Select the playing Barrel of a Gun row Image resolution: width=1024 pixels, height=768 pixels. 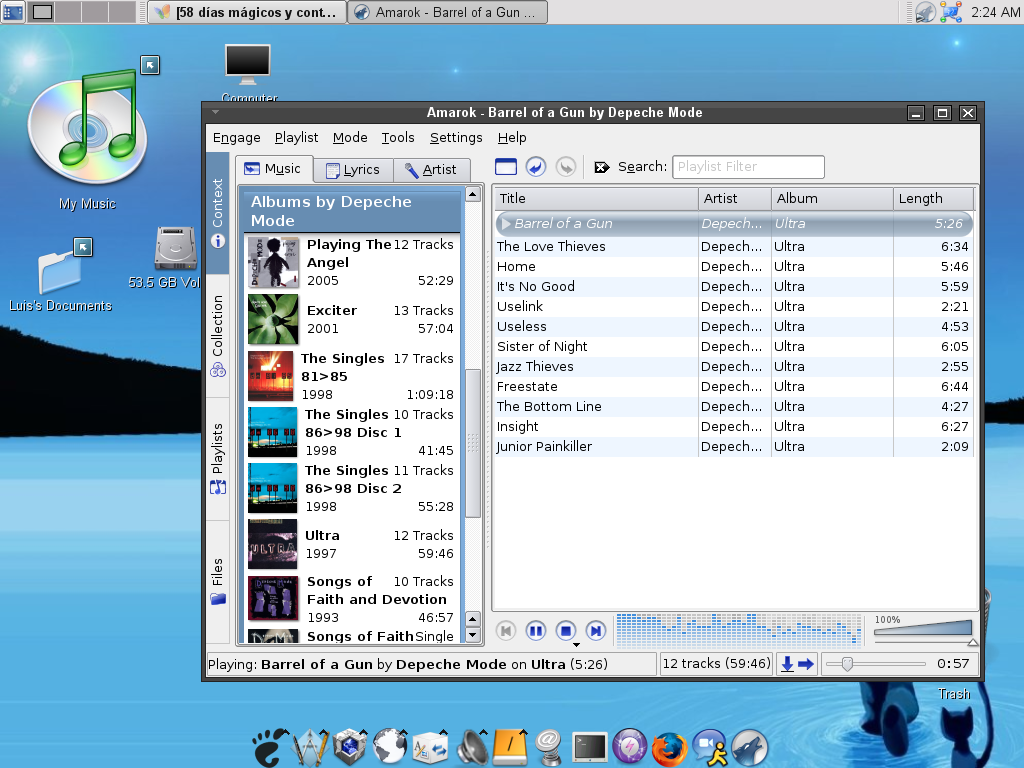[734, 223]
